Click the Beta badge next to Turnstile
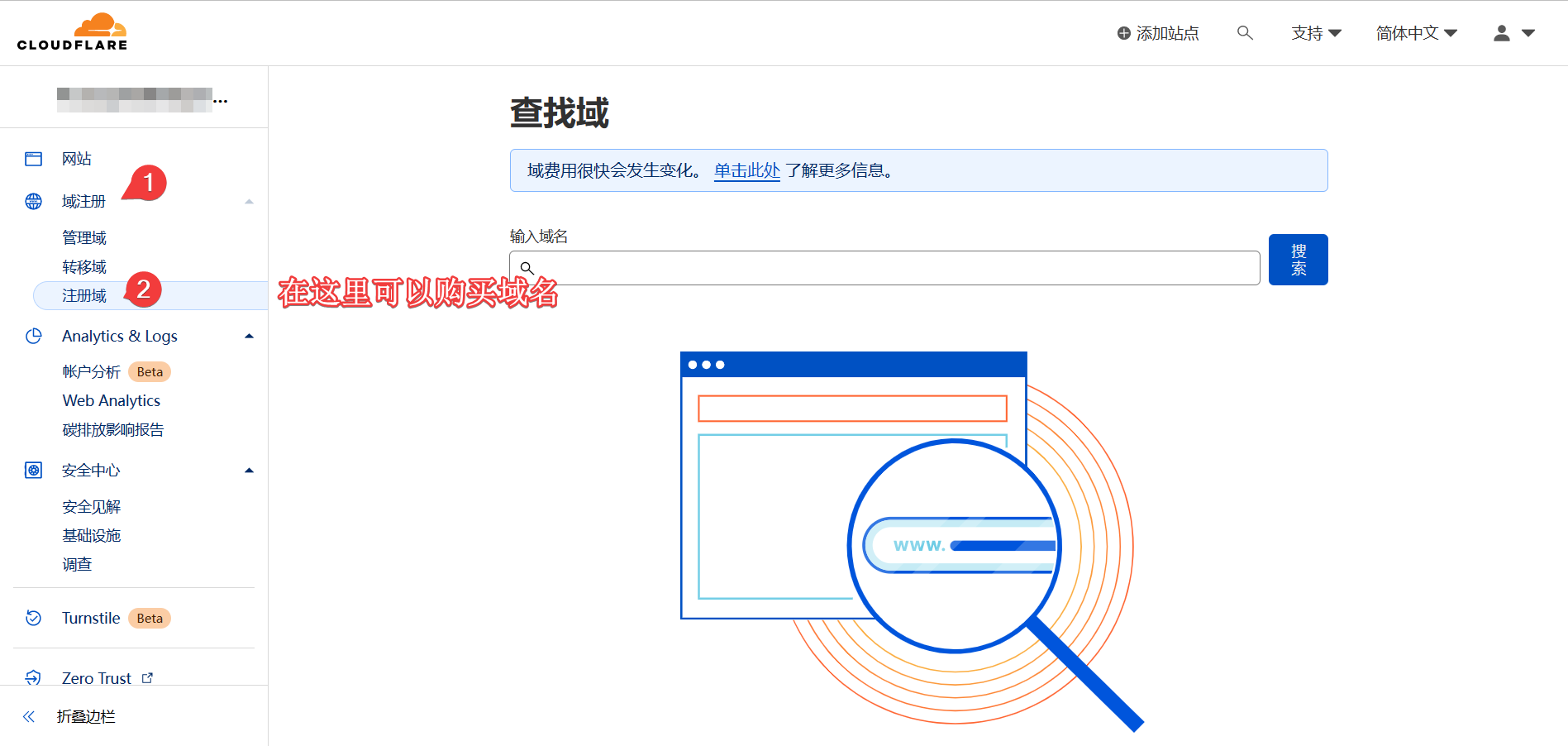 tap(150, 619)
